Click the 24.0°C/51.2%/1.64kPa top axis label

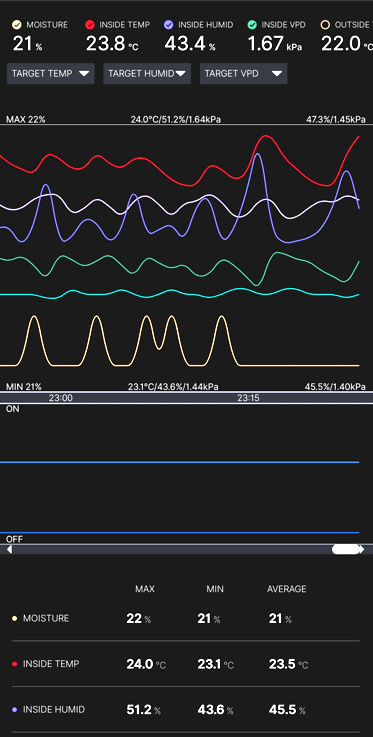click(176, 119)
